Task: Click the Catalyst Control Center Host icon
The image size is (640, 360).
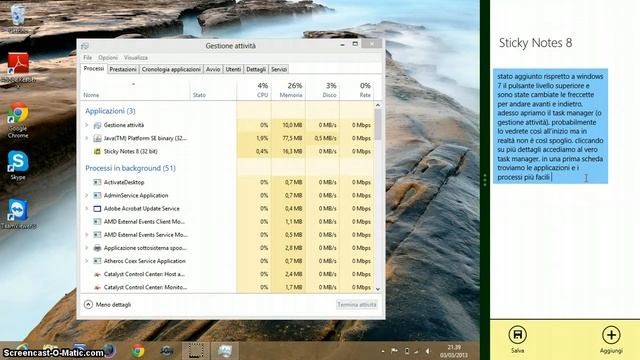Action: (97, 274)
